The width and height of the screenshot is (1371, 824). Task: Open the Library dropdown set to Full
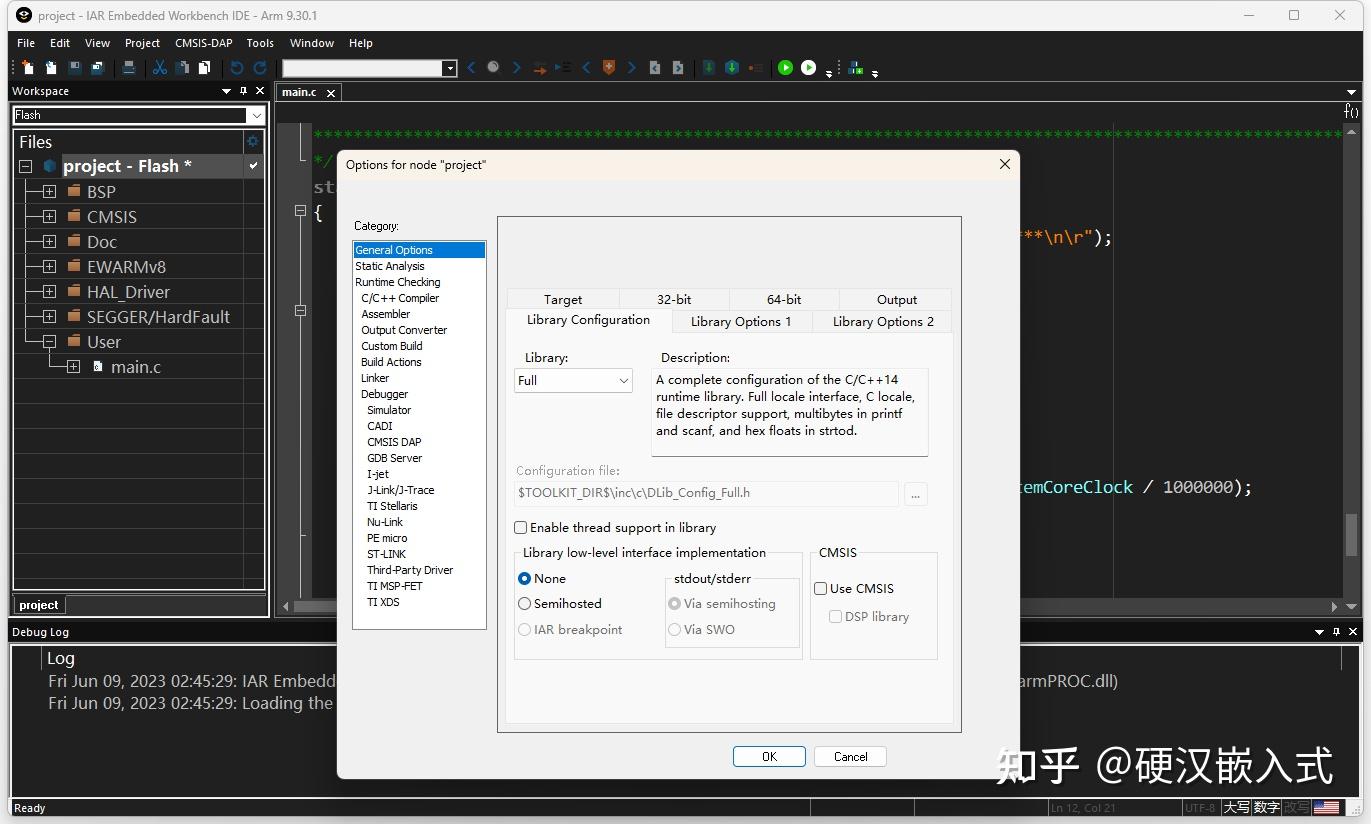573,380
